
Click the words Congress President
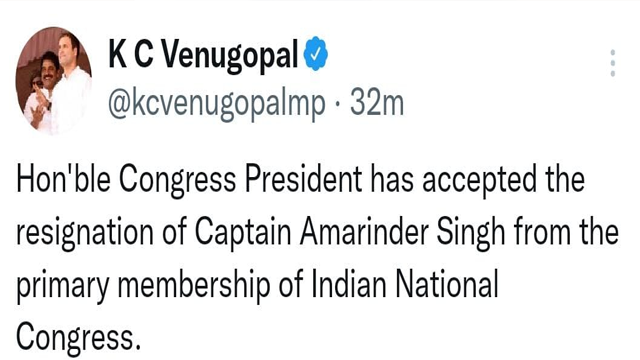(x=240, y=180)
